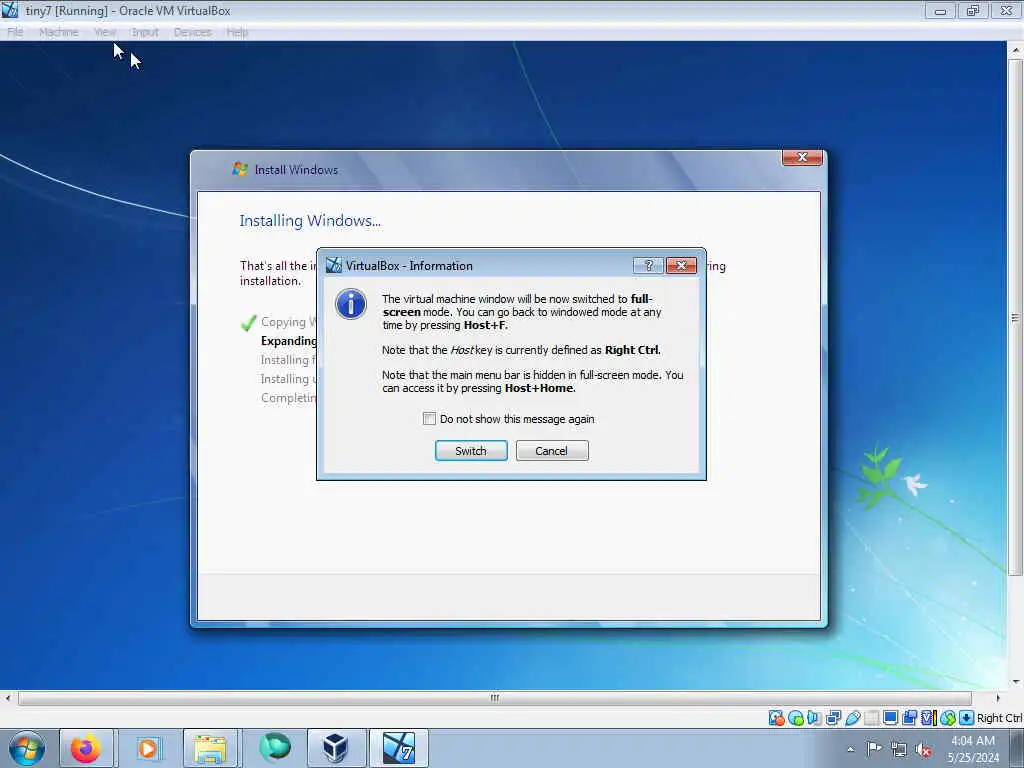1024x768 pixels.
Task: Click the taskbar clock showing 4:04 AM
Action: [x=973, y=749]
